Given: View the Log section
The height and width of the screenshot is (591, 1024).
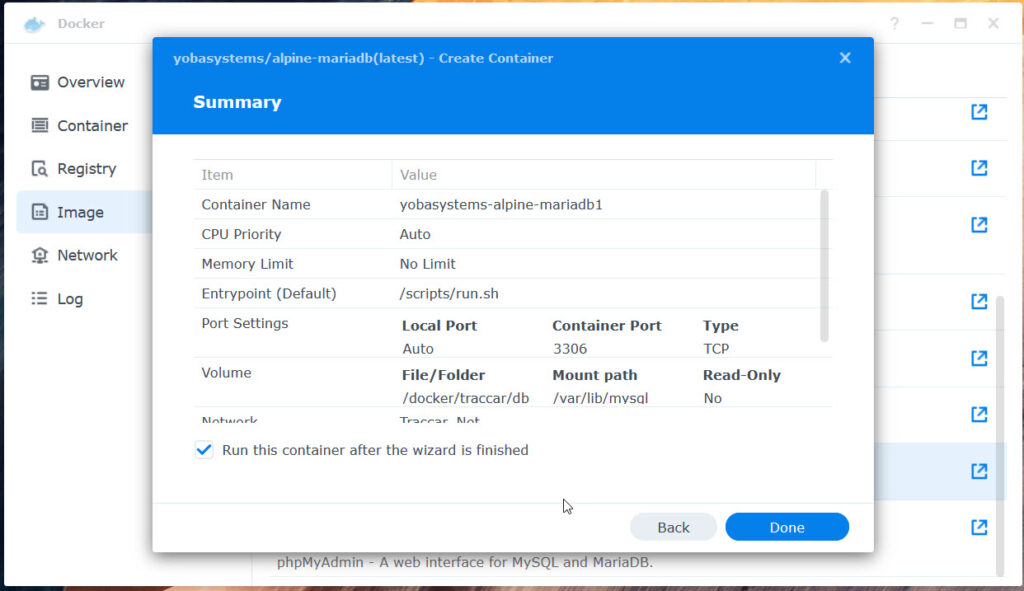Looking at the screenshot, I should click(x=57, y=299).
